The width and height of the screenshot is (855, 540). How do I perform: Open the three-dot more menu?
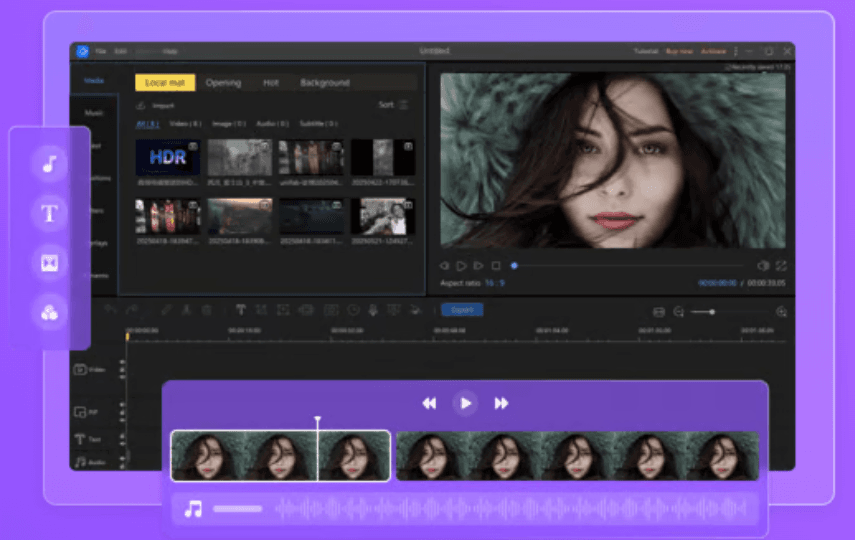click(736, 51)
